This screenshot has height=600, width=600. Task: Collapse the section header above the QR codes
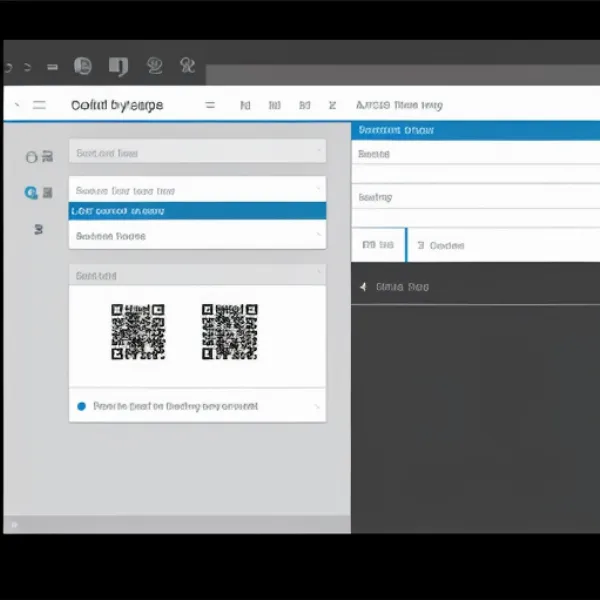coord(197,275)
